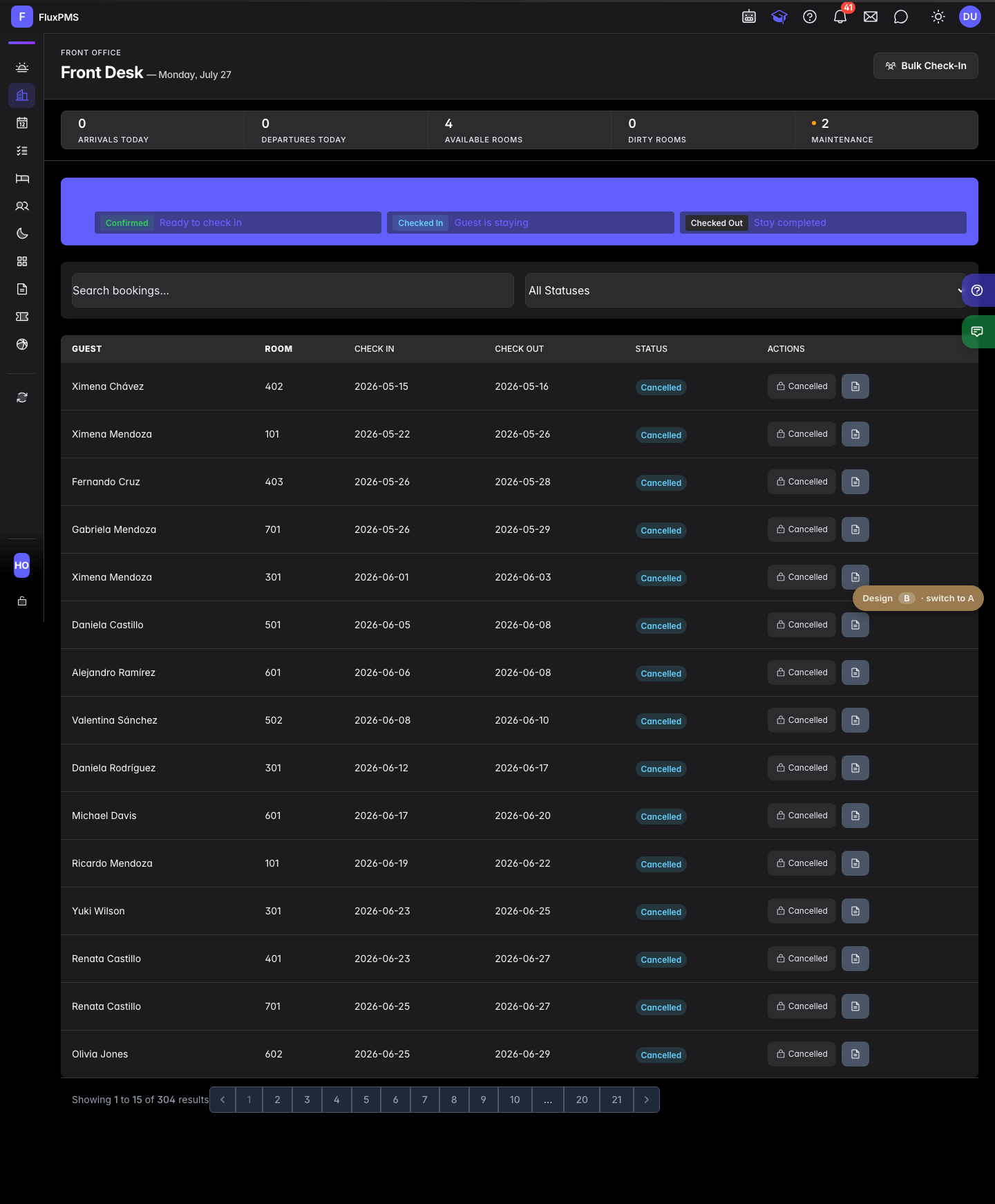Click the graduation cap training icon
Viewport: 995px width, 1204px height.
coord(779,17)
